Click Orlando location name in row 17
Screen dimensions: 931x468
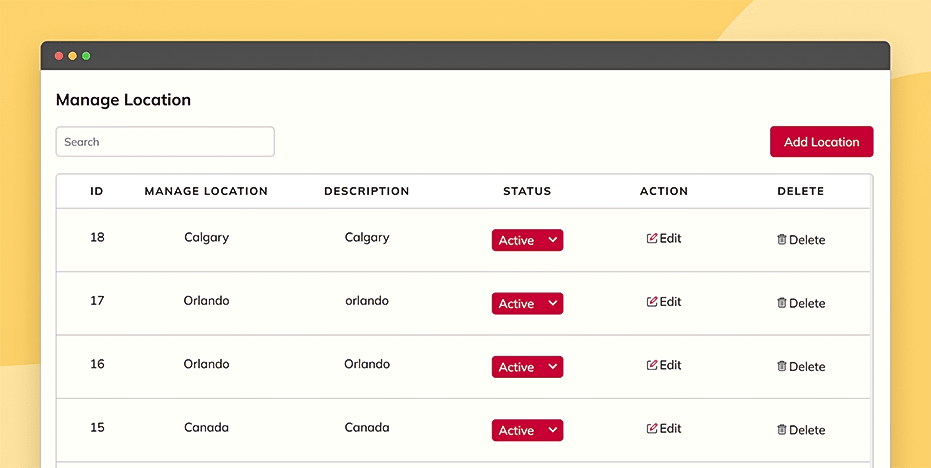click(206, 301)
